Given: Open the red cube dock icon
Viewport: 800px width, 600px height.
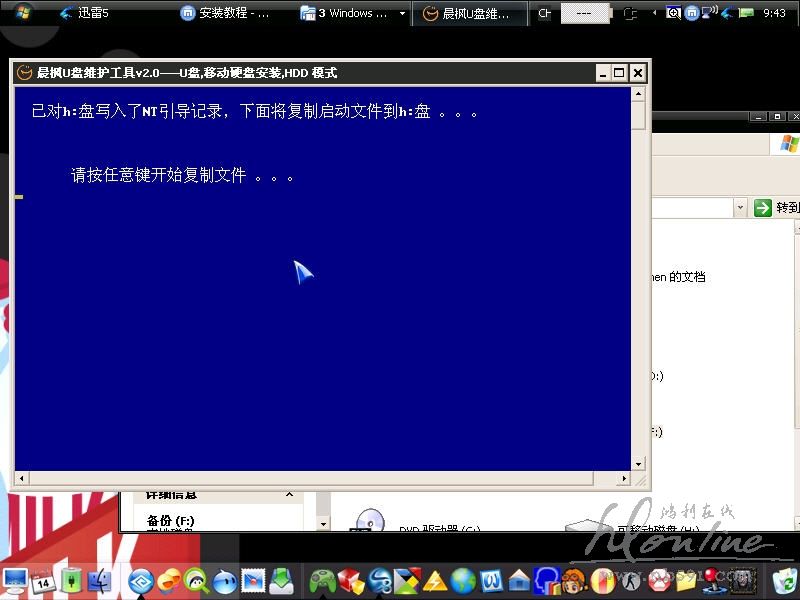Looking at the screenshot, I should click(351, 582).
